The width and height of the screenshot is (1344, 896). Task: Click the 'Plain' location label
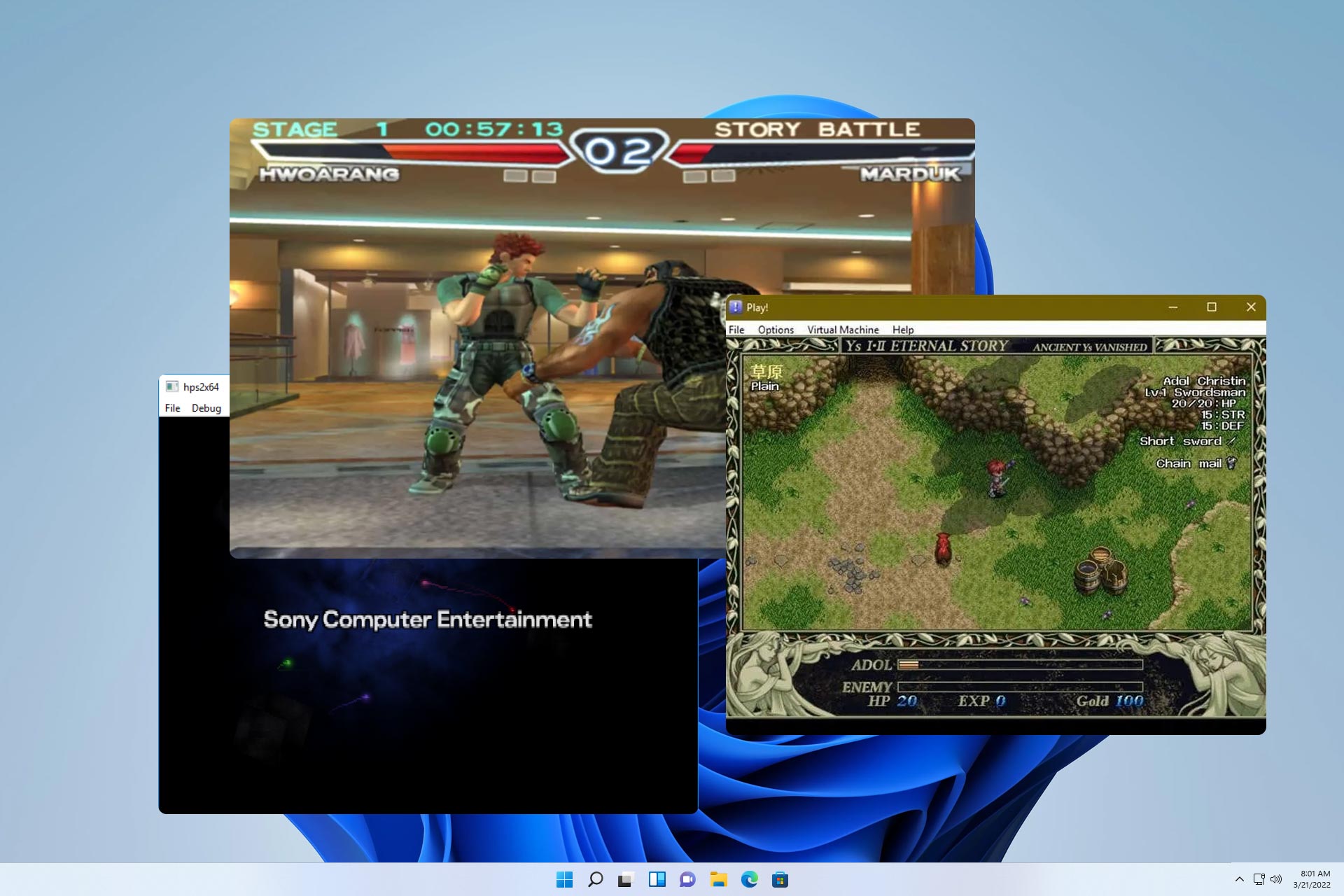[x=764, y=386]
